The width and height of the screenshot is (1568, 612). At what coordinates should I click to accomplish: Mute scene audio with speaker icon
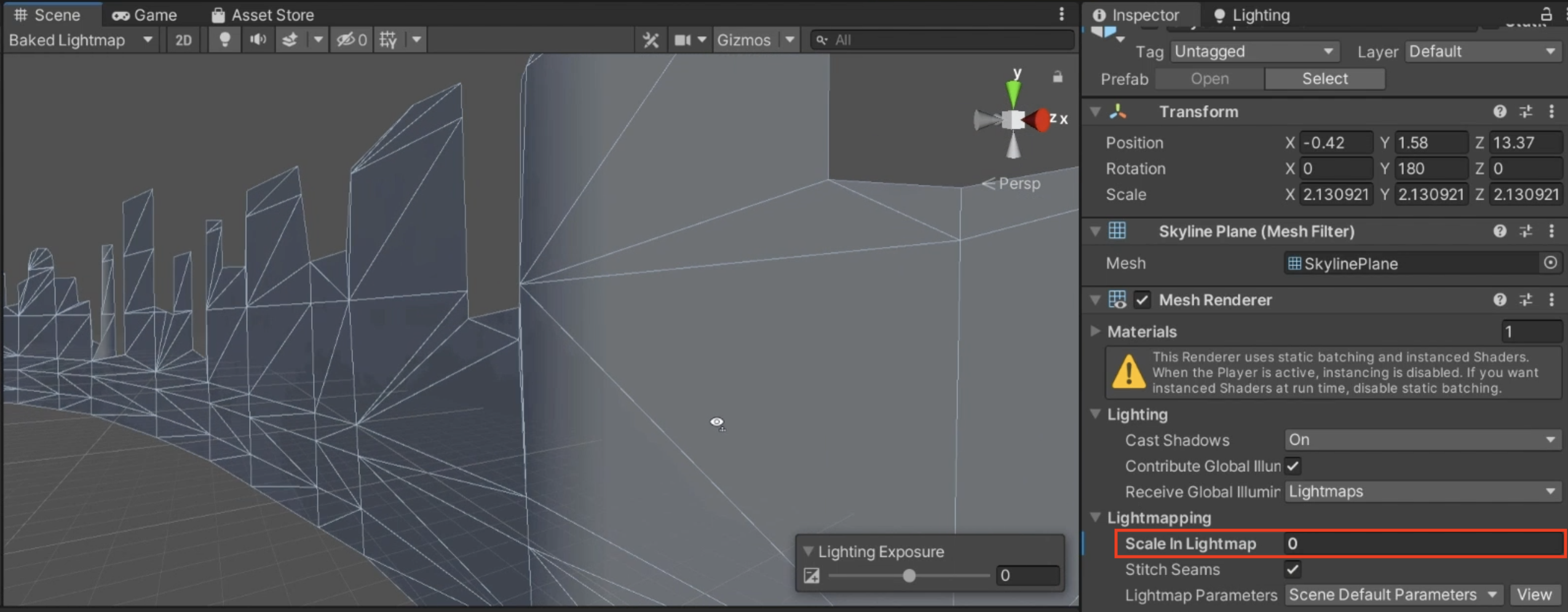pos(258,40)
